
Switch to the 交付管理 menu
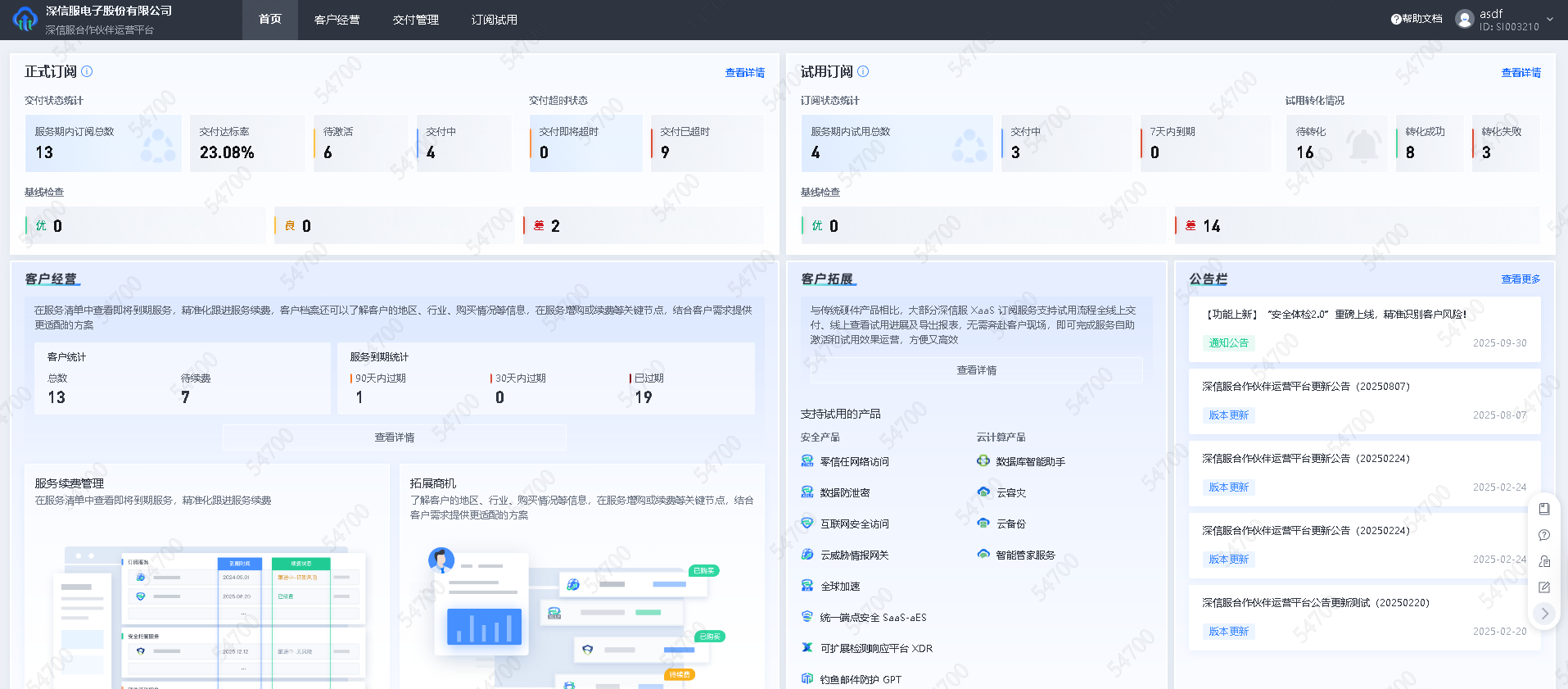tap(415, 20)
